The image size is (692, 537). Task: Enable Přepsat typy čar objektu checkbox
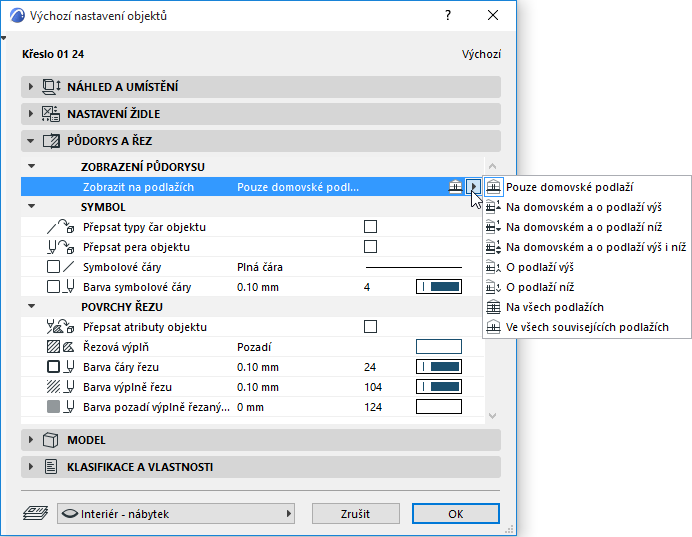coord(370,227)
